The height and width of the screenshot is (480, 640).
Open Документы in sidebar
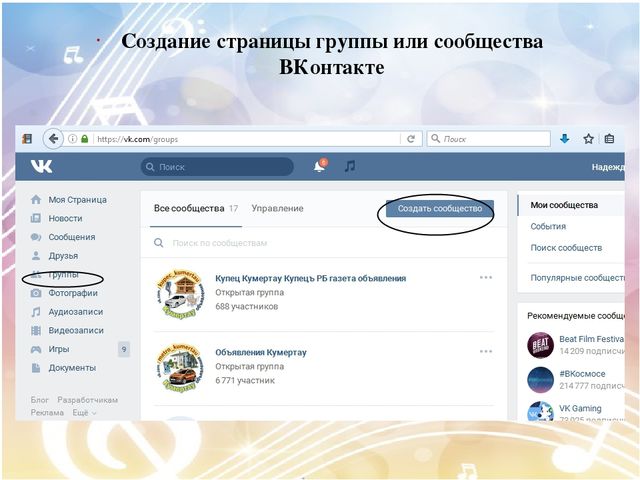click(72, 368)
